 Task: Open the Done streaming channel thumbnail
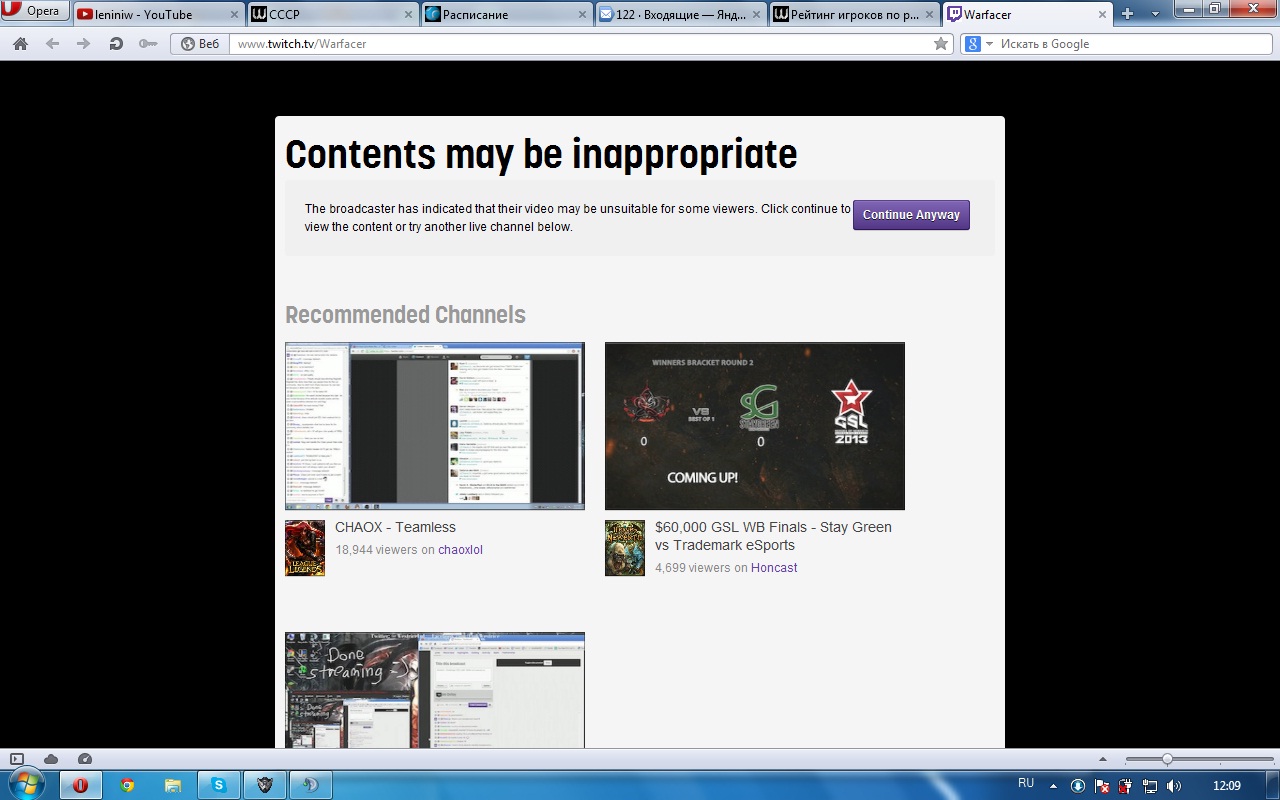[435, 690]
